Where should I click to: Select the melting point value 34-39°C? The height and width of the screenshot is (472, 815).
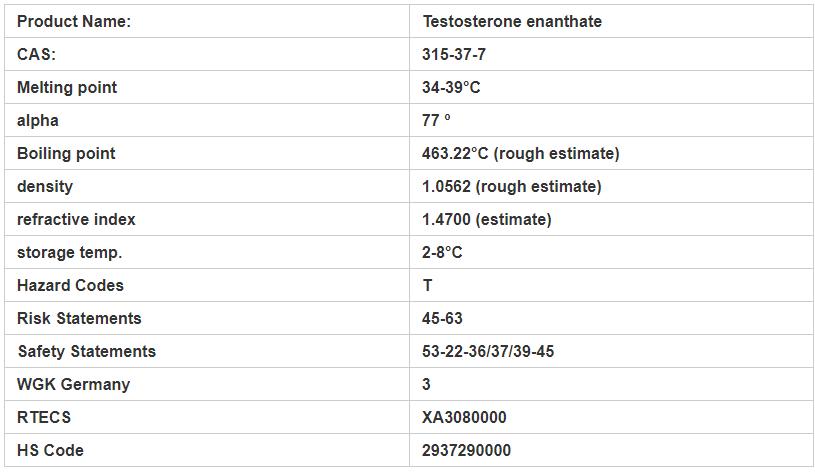[451, 87]
